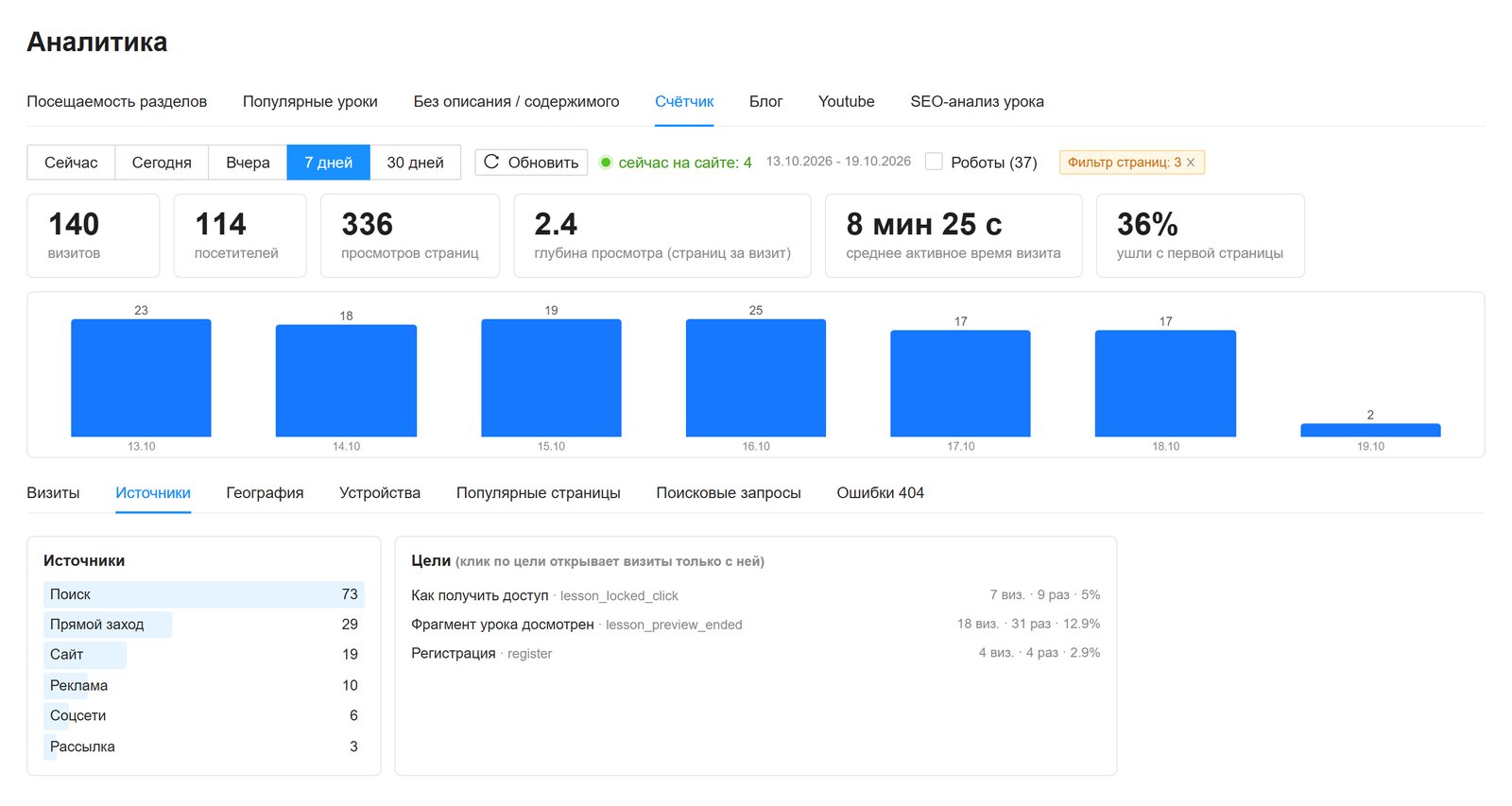1512x806 pixels.
Task: Select the 7 дней period
Action: pos(328,163)
